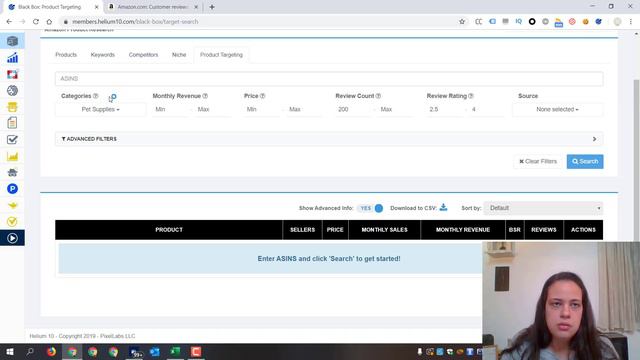Open the Pet Supplies categories dropdown
Image resolution: width=640 pixels, height=360 pixels.
point(100,109)
